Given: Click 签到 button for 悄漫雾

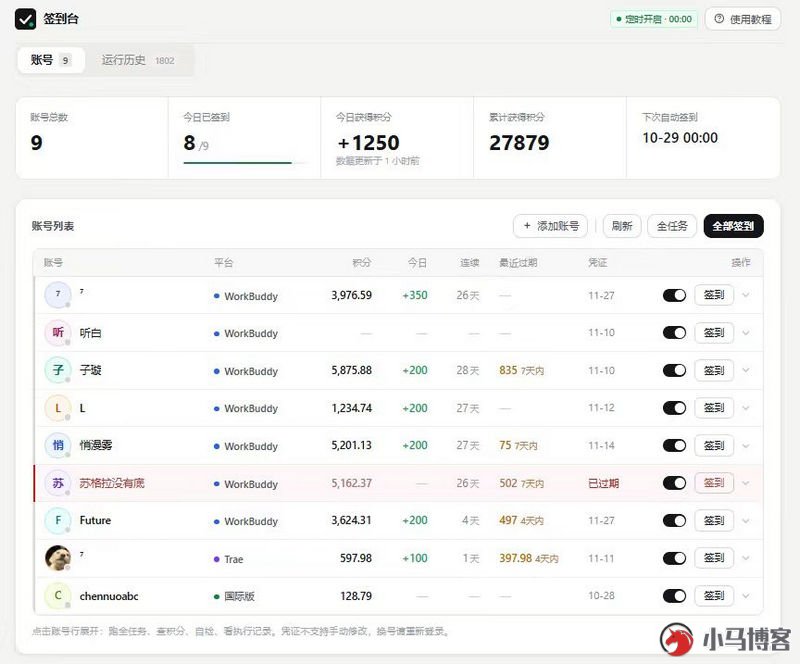Looking at the screenshot, I should [x=714, y=445].
